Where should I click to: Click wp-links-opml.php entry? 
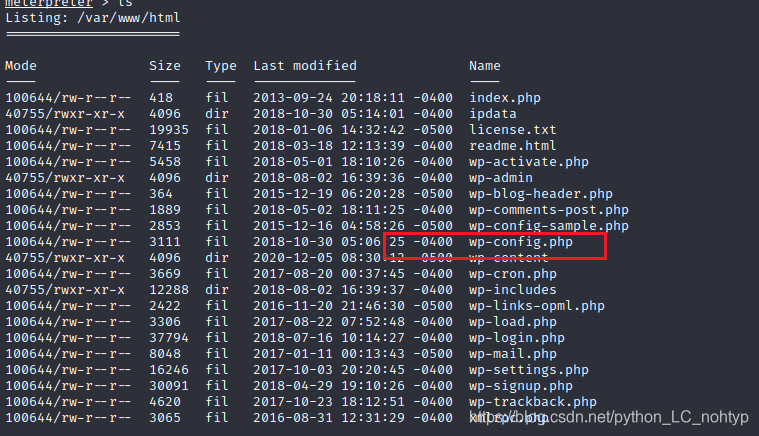537,306
